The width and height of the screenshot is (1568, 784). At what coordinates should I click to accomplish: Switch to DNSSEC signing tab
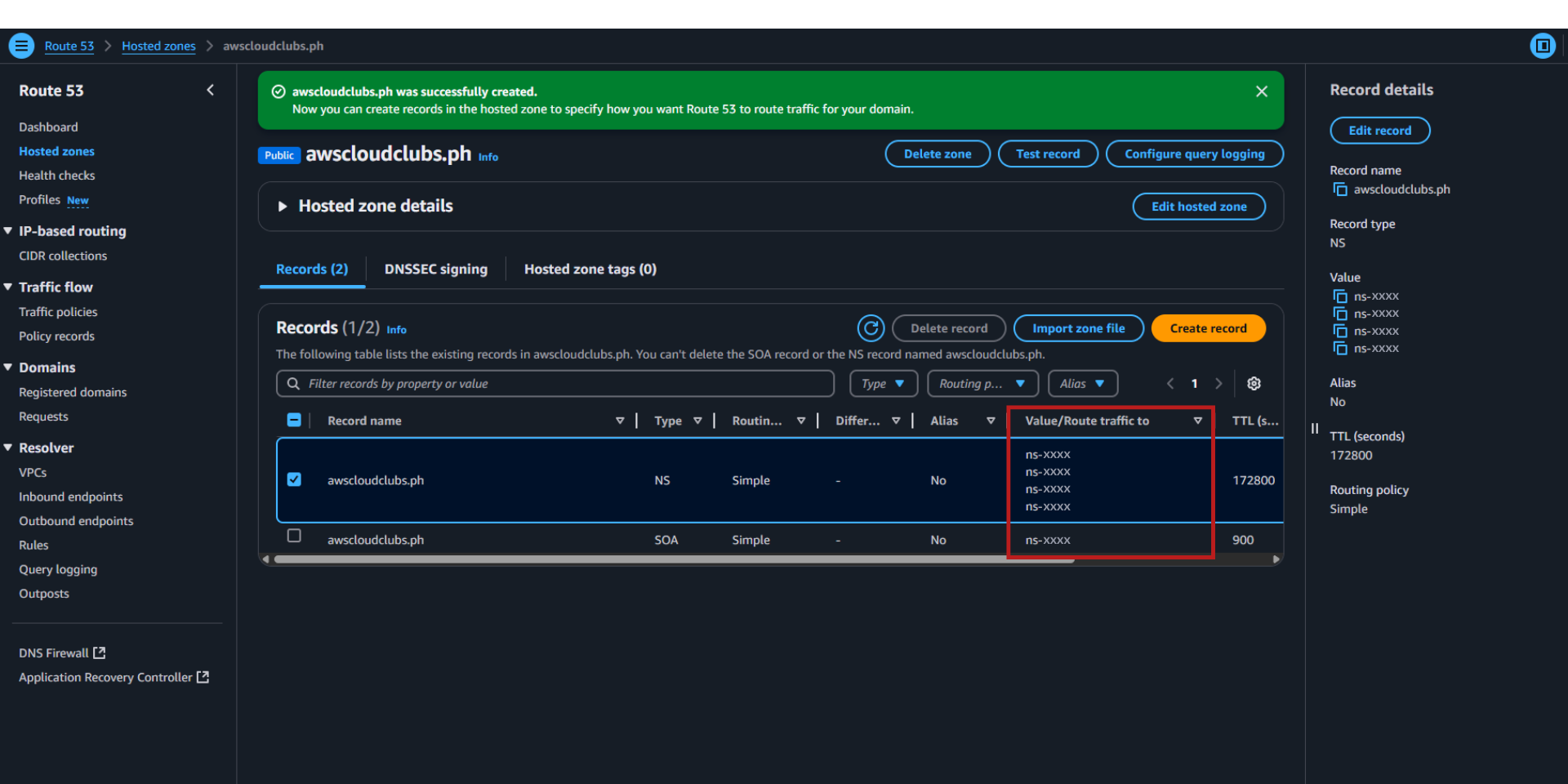coord(436,269)
